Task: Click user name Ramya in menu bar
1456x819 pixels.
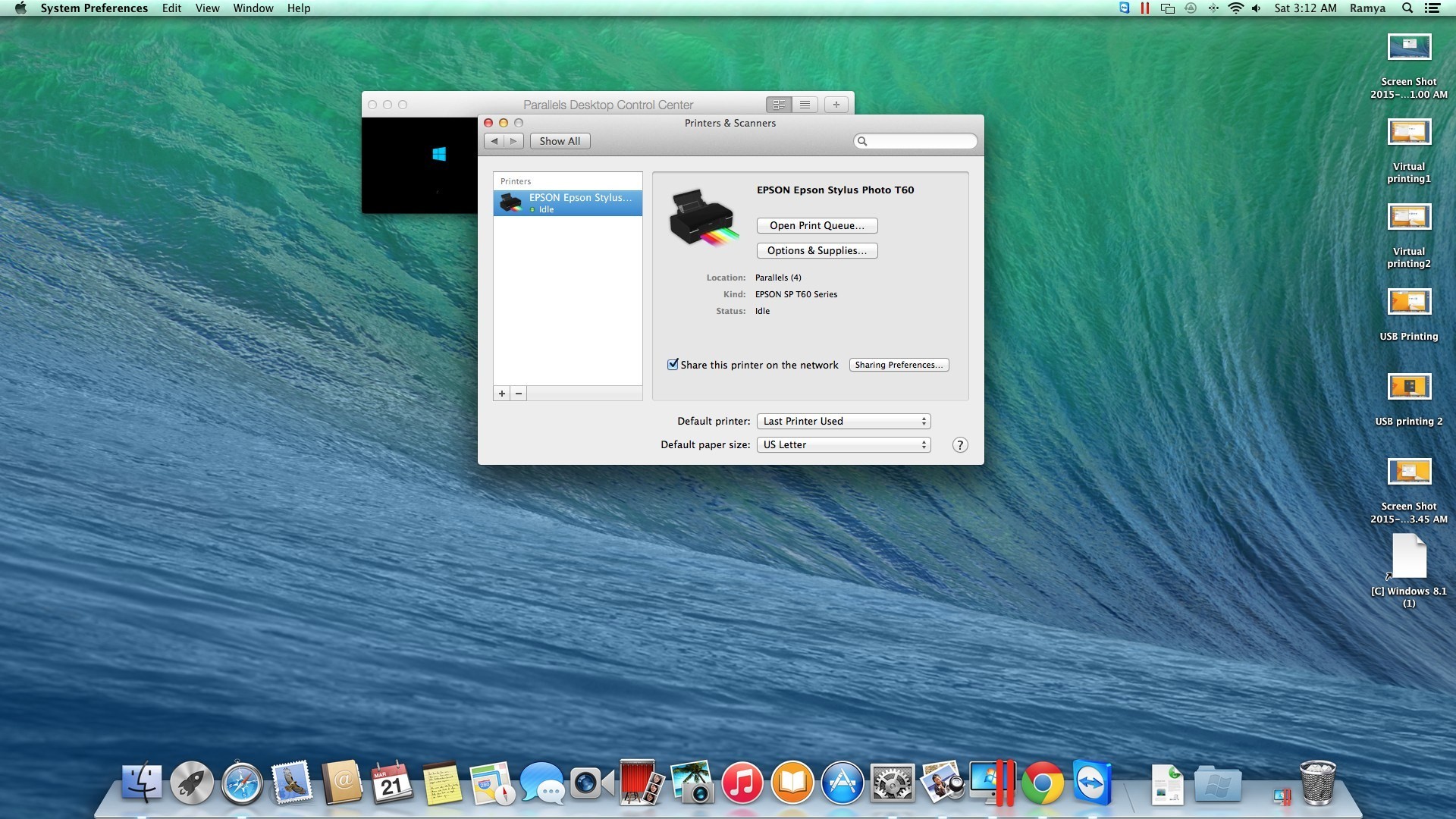Action: point(1367,8)
